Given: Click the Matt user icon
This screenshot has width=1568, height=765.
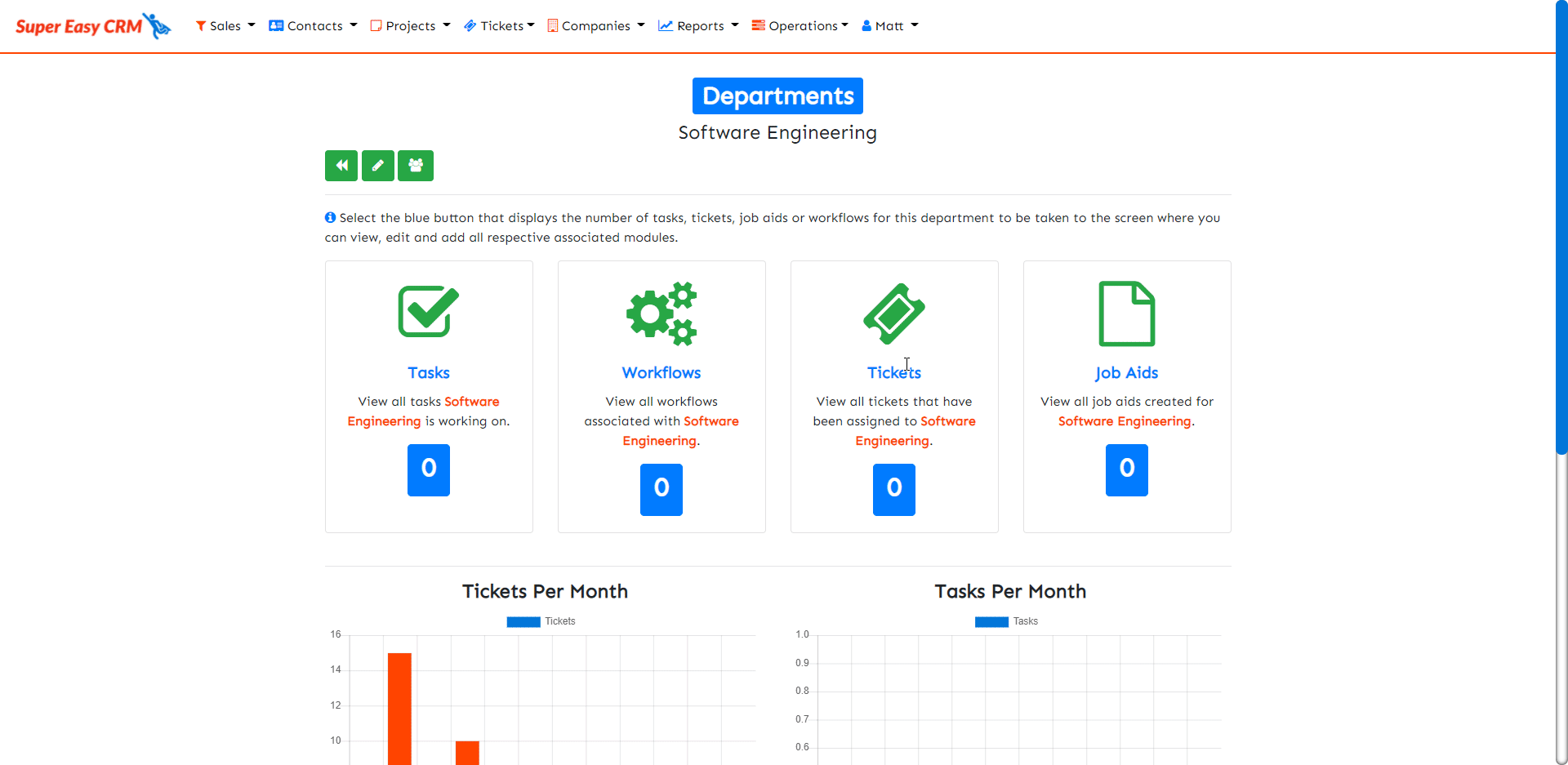Looking at the screenshot, I should click(x=866, y=26).
